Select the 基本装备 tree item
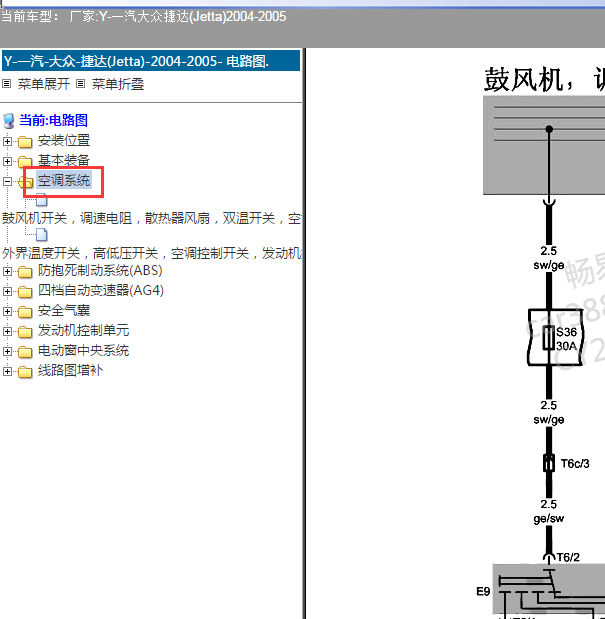 (x=64, y=161)
